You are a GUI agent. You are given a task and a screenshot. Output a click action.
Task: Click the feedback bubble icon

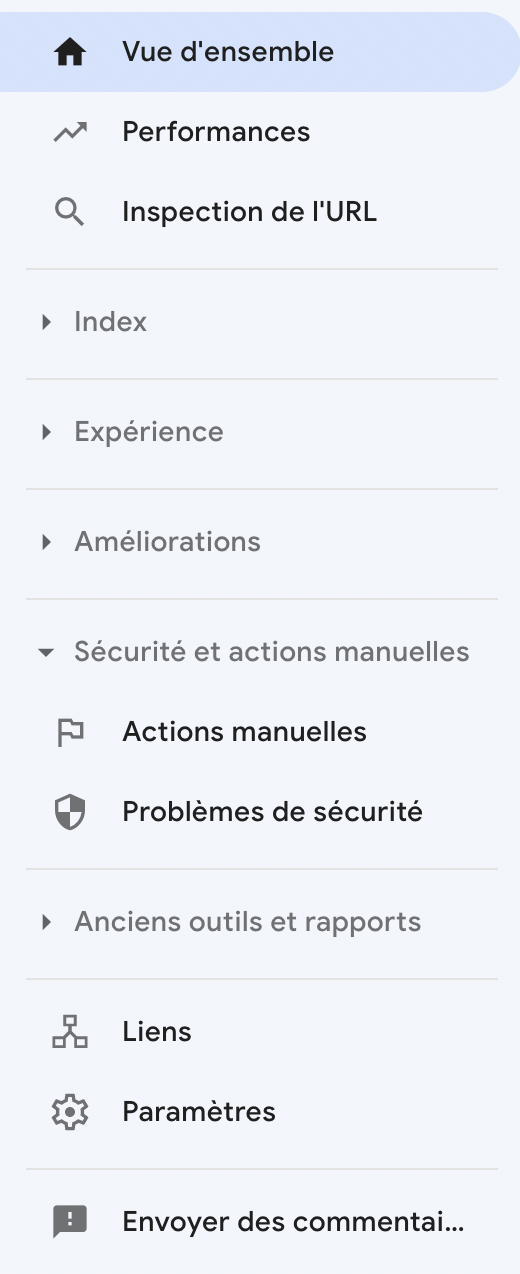70,1222
